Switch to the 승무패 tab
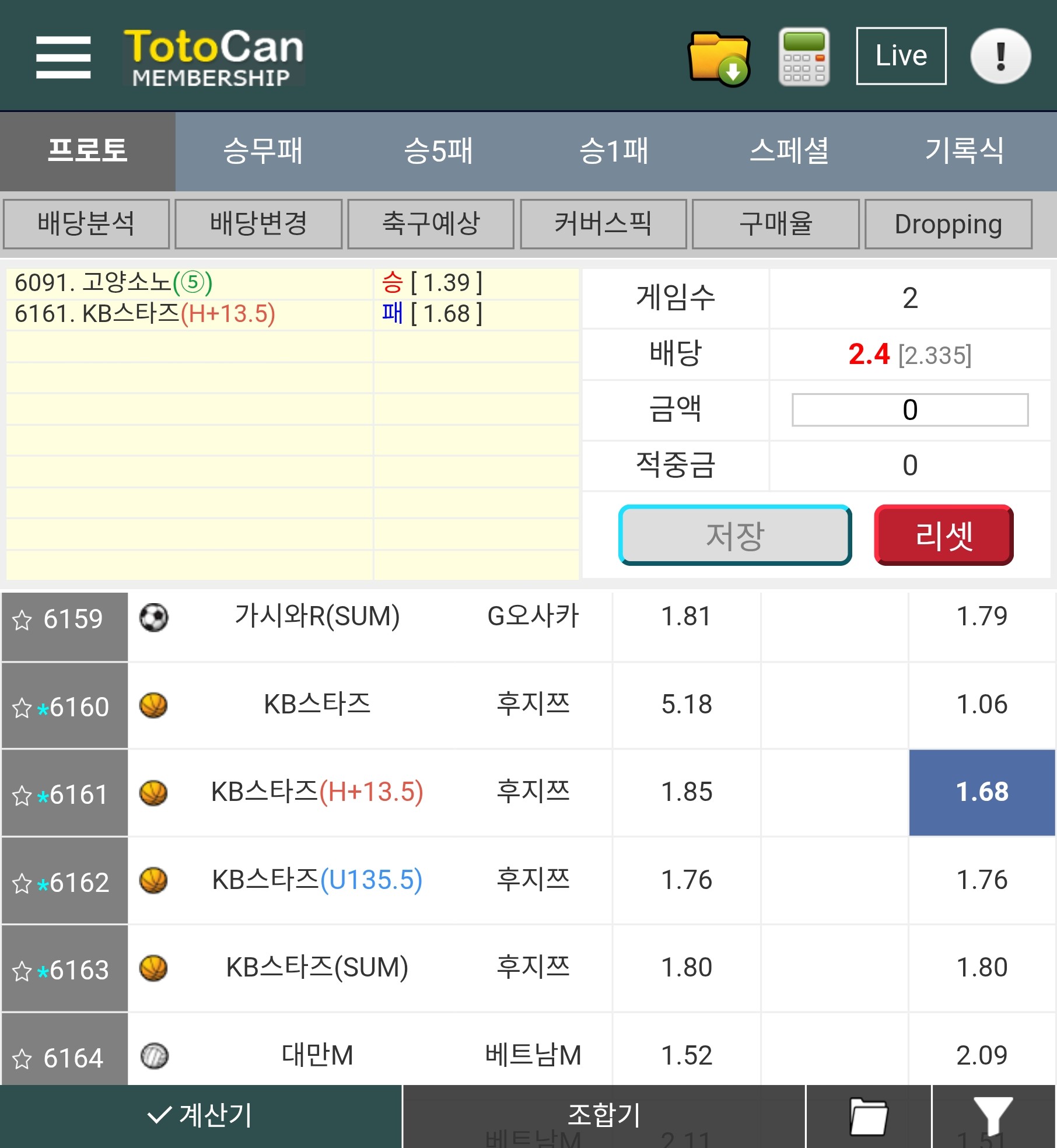Image resolution: width=1057 pixels, height=1148 pixels. coord(262,151)
